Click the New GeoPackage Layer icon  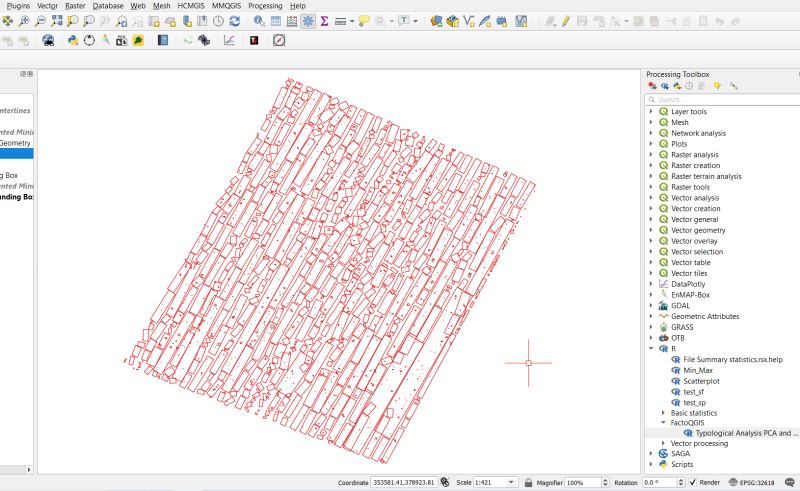[452, 21]
